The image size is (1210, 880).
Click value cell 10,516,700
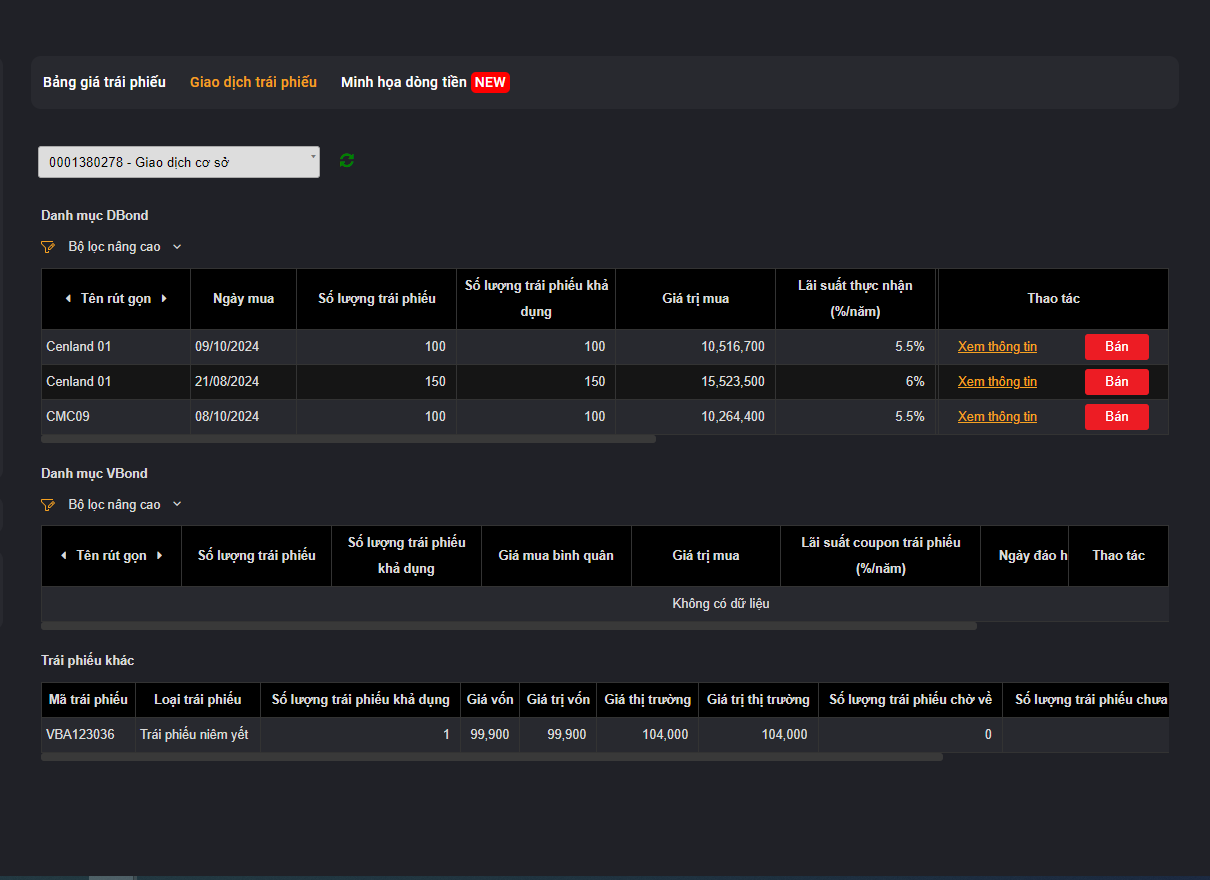(x=696, y=347)
